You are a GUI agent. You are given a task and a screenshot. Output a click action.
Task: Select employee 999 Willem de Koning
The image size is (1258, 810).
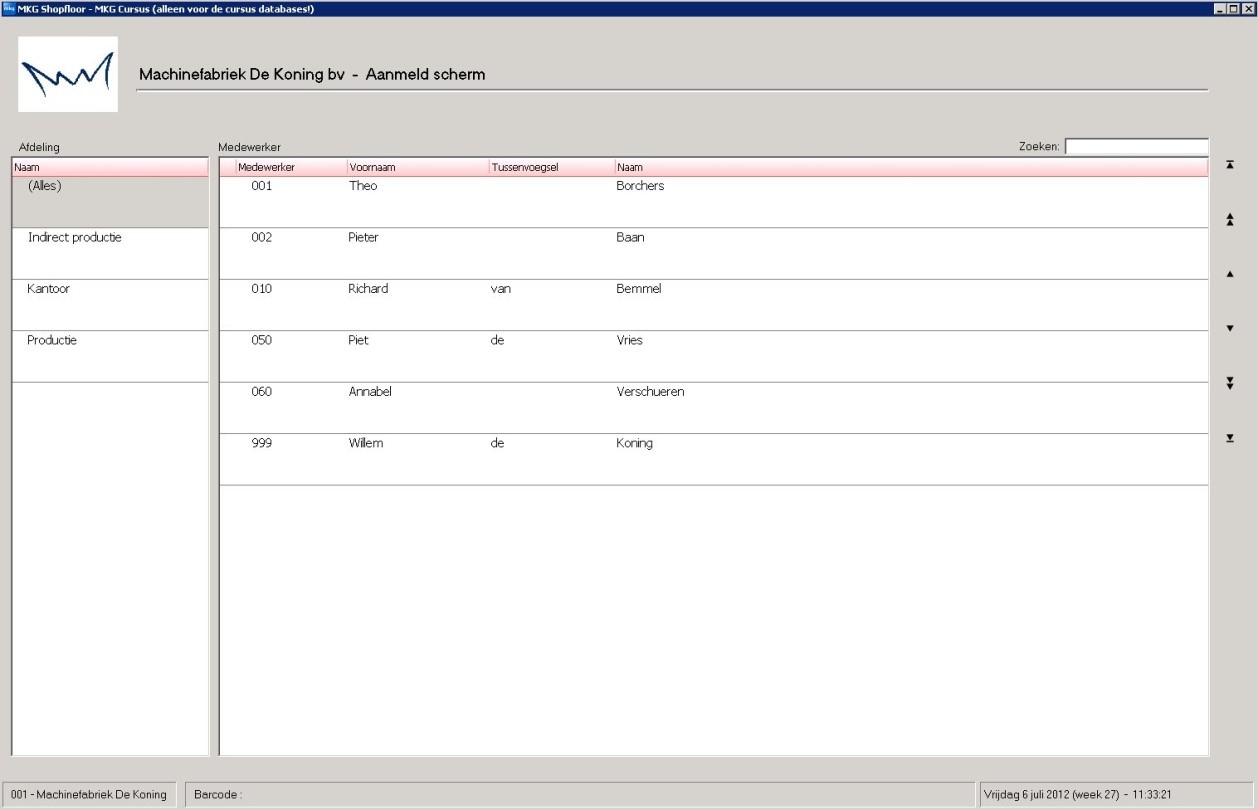click(x=714, y=460)
